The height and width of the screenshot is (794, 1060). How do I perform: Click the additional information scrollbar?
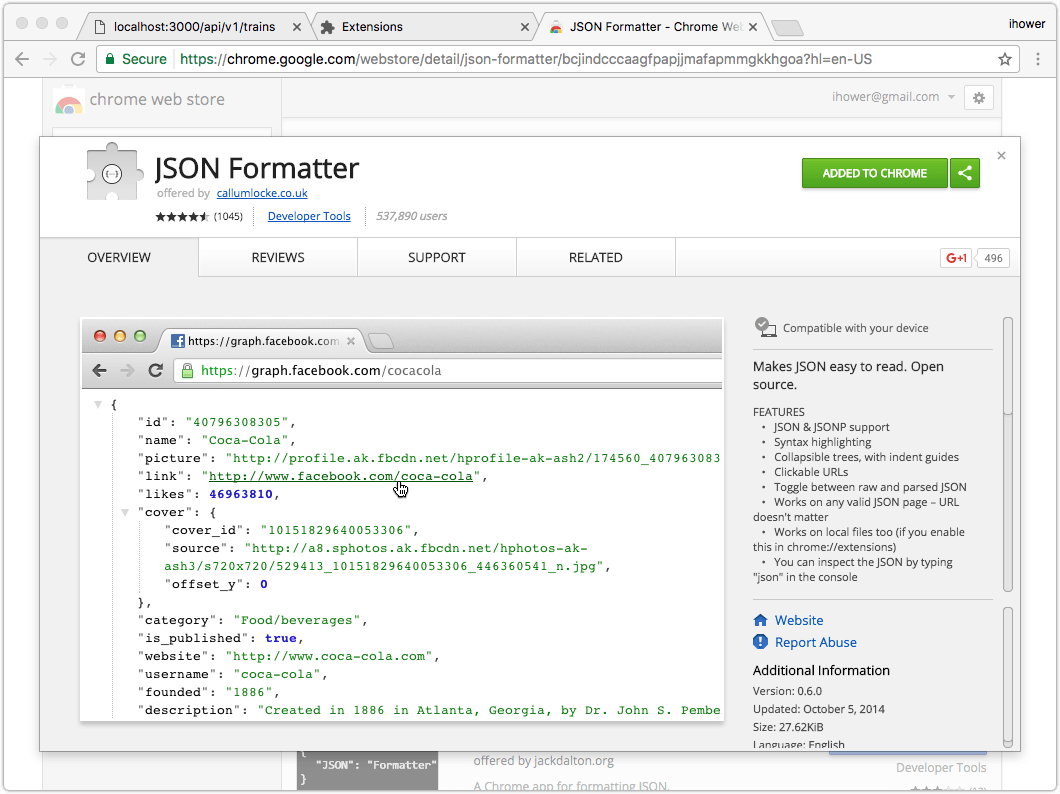(1007, 676)
